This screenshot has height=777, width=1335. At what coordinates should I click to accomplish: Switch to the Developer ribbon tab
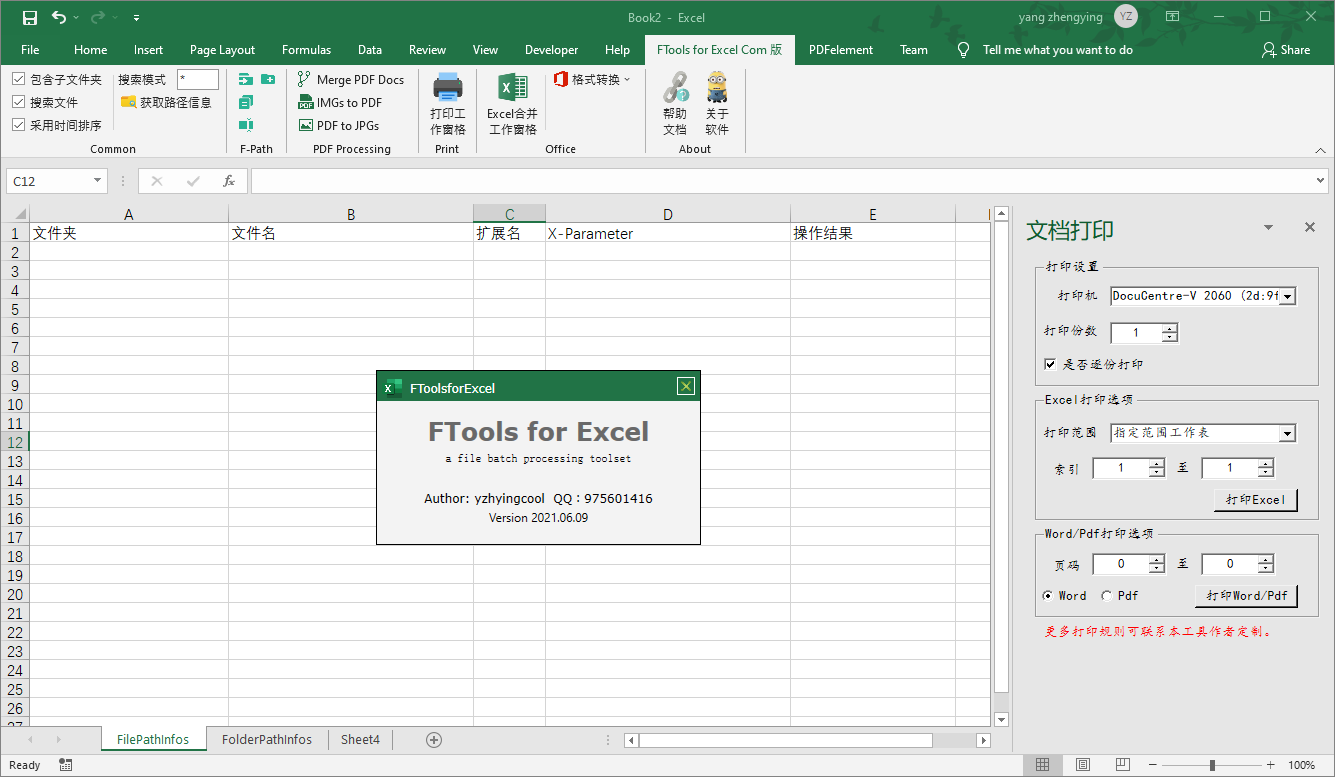tap(551, 49)
